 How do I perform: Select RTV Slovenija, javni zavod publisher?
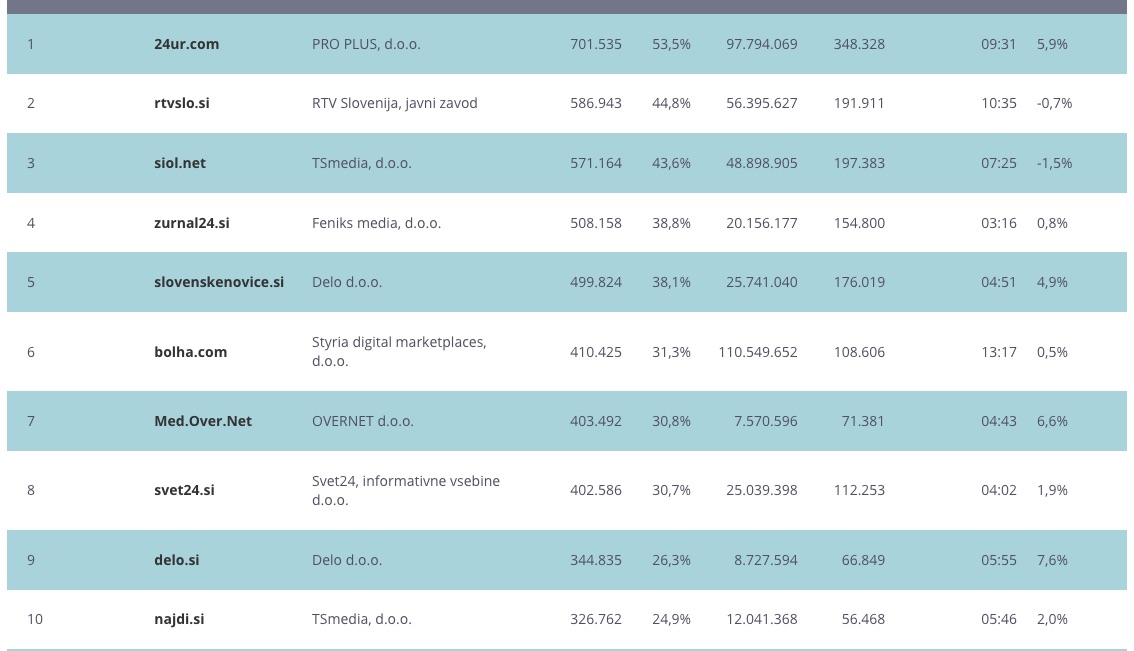pyautogui.click(x=395, y=103)
